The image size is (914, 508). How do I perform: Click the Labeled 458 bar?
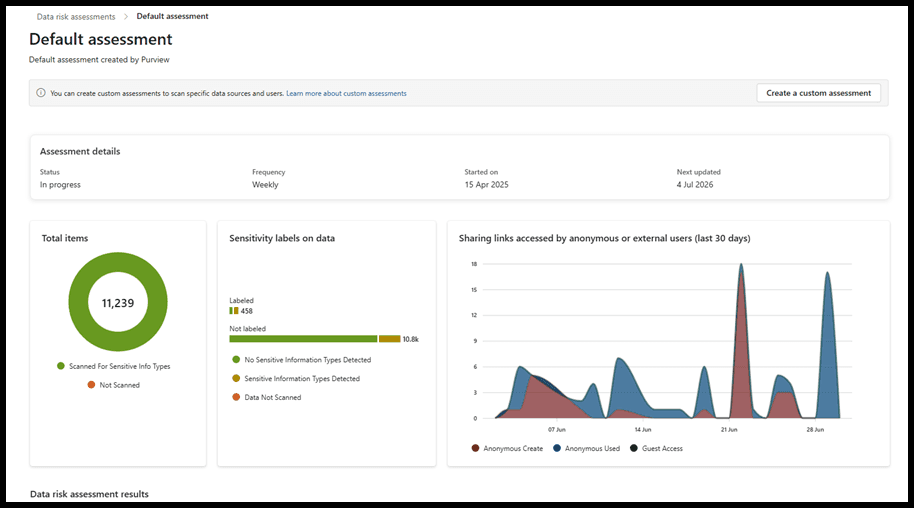234,311
